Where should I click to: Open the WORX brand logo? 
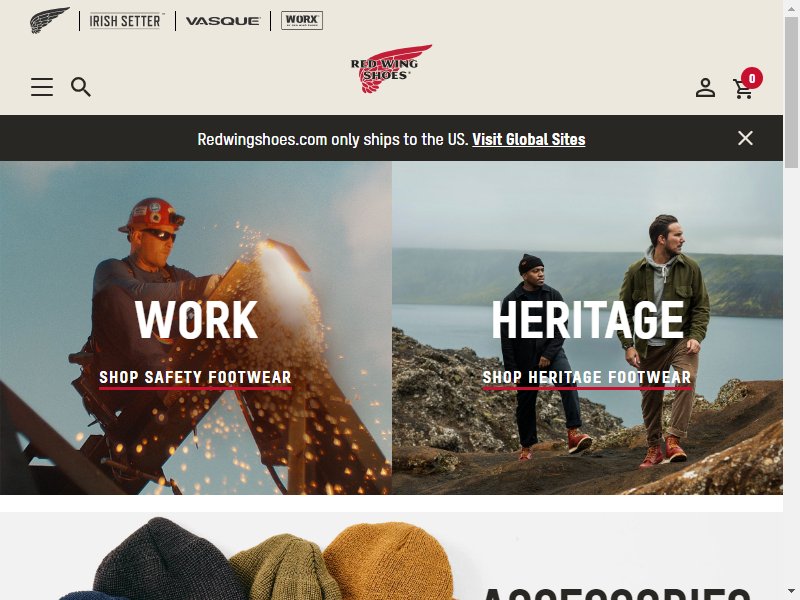302,20
